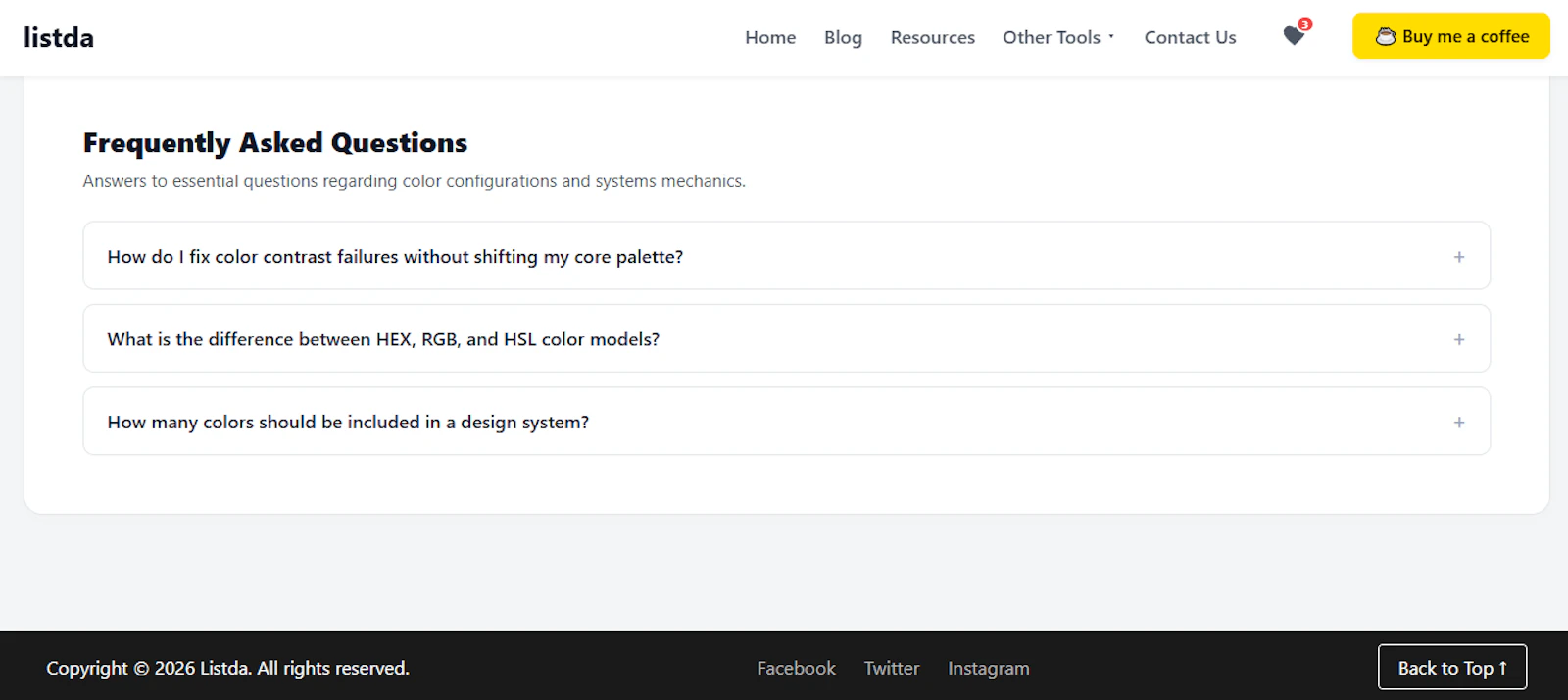The height and width of the screenshot is (700, 1568).
Task: Click the FAQ subtitle about color configurations
Action: pyautogui.click(x=415, y=181)
